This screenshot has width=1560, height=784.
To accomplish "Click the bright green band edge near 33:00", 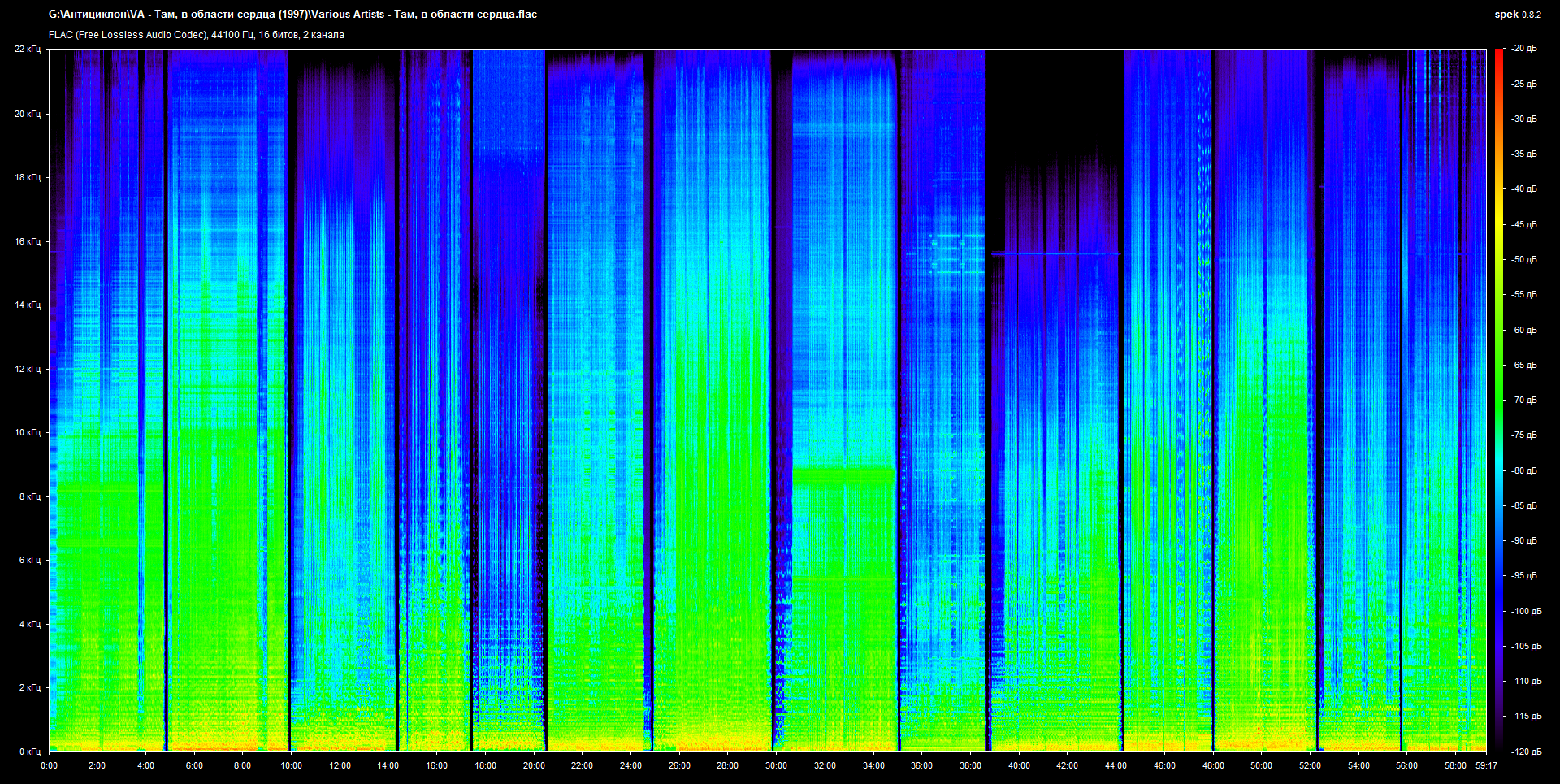I will point(843,468).
